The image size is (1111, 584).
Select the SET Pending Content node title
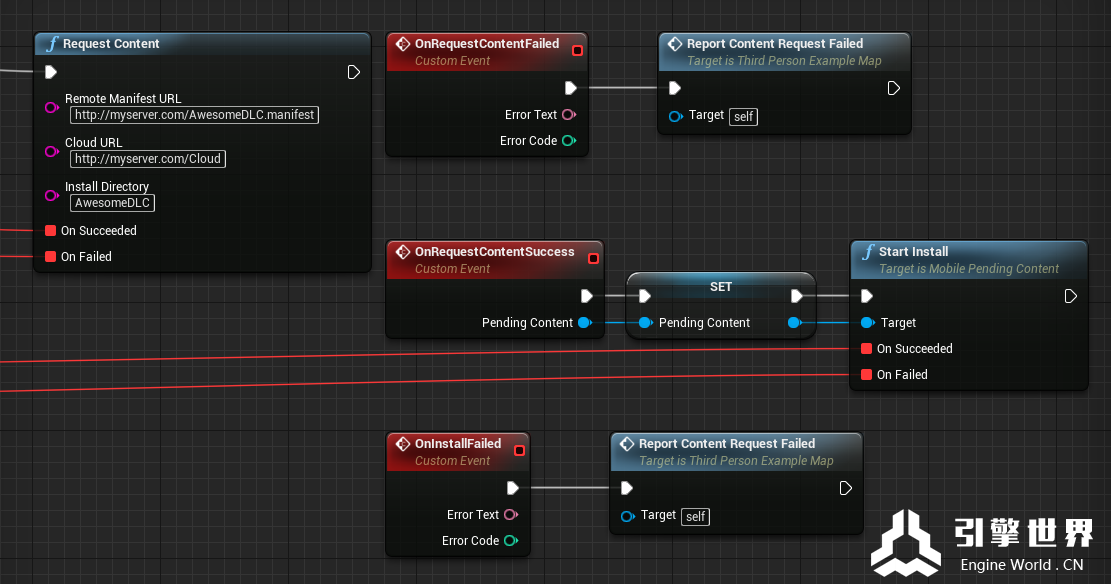coord(721,287)
